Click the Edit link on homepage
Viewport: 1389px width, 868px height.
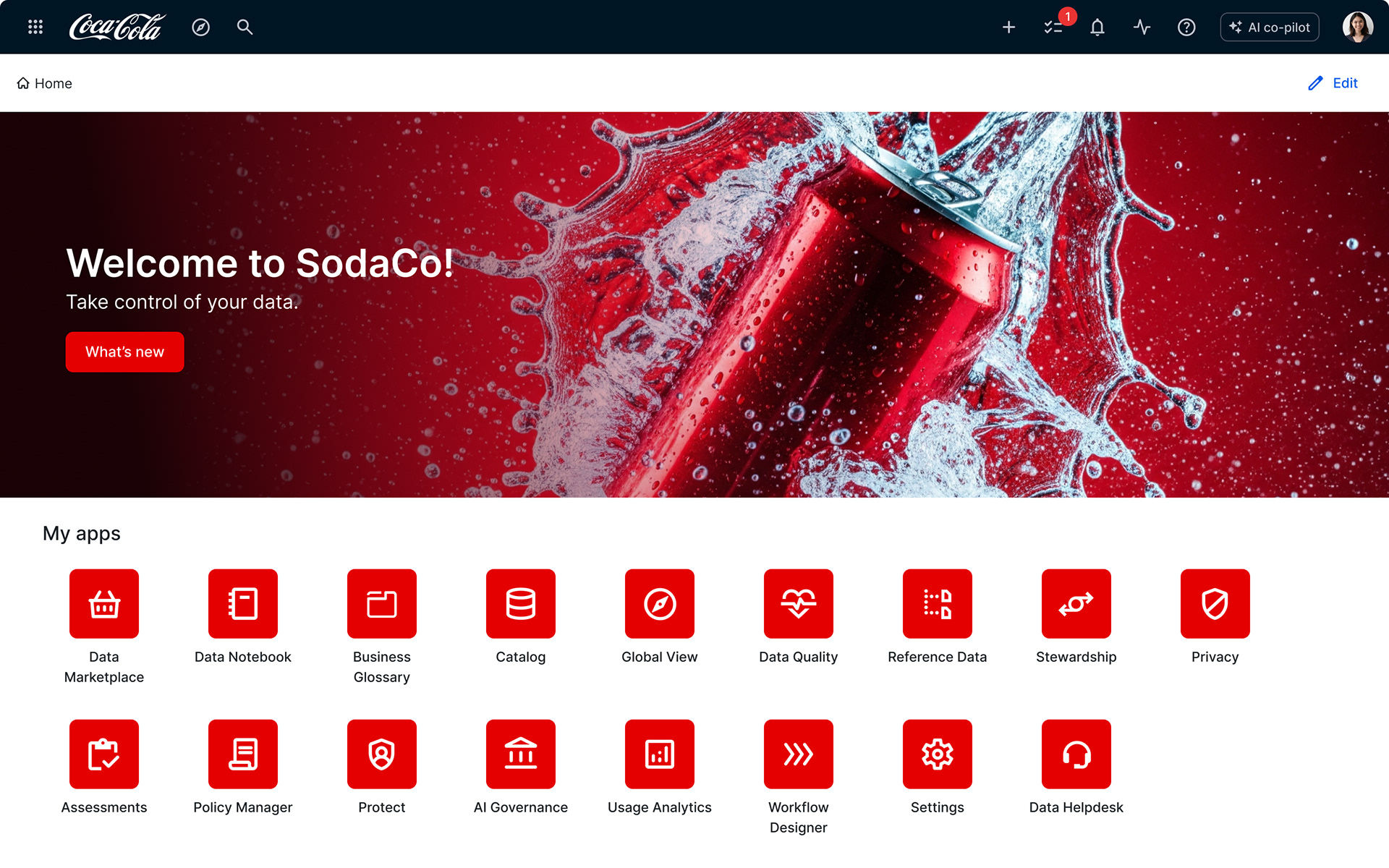[x=1333, y=83]
